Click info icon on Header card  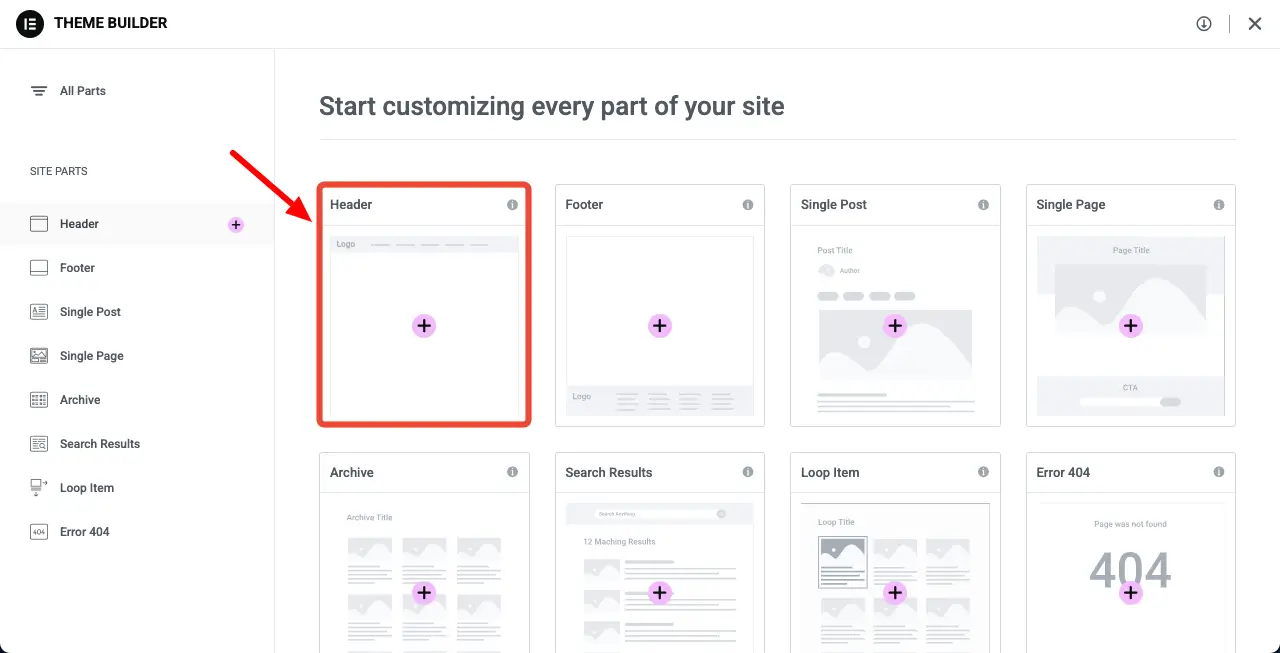pyautogui.click(x=512, y=205)
